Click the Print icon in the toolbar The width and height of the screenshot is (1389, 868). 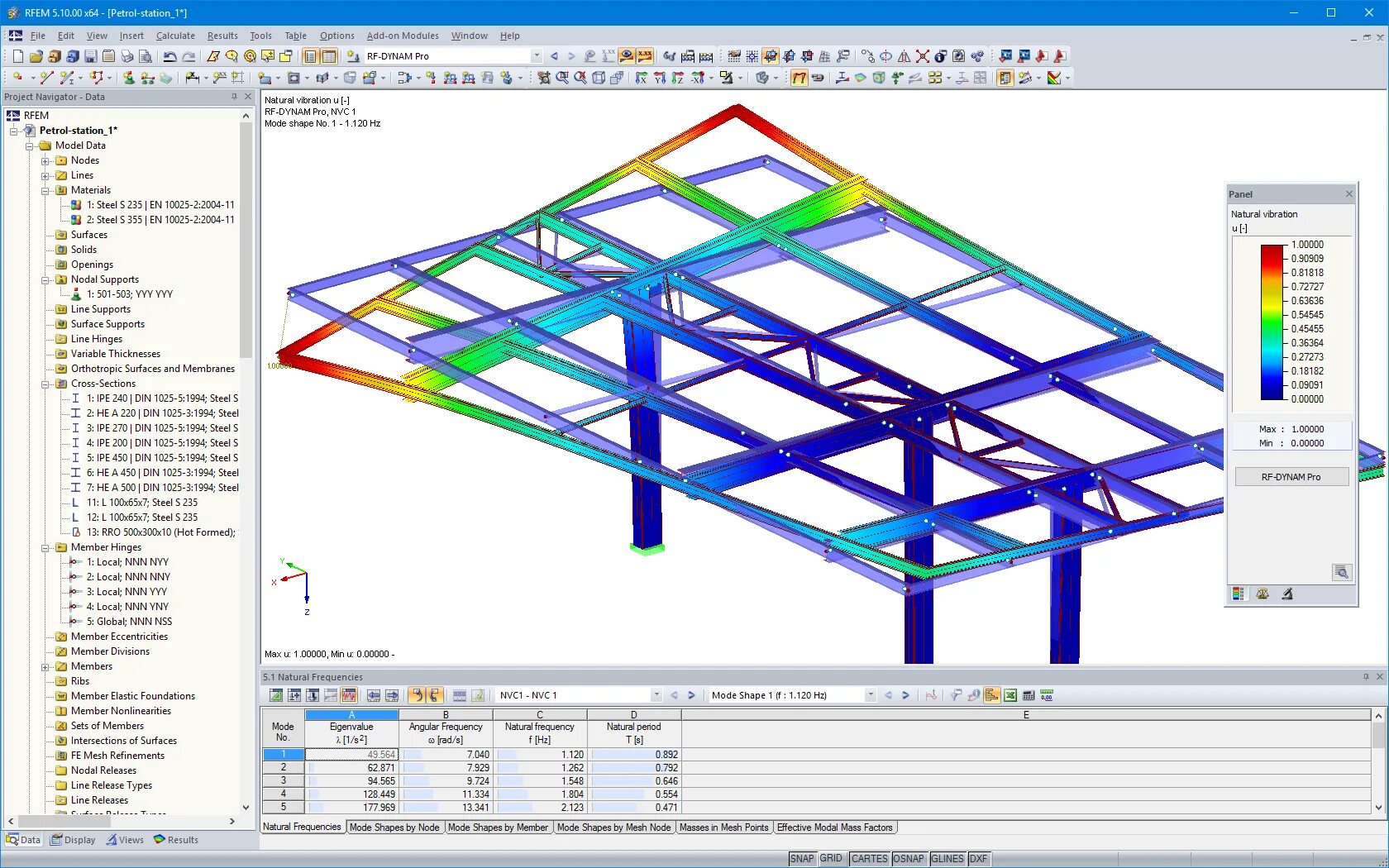pos(128,55)
